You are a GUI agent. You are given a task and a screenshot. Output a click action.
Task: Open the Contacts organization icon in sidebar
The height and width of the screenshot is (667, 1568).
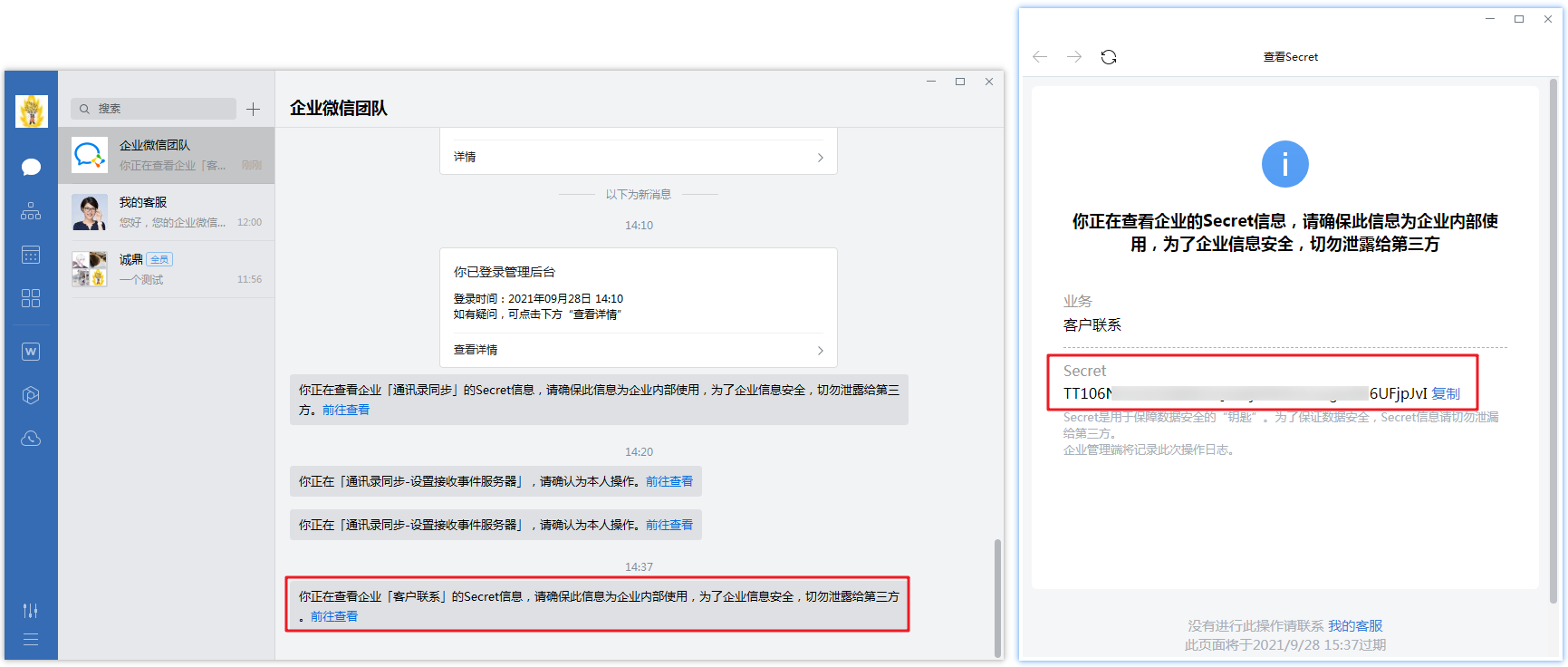click(31, 211)
